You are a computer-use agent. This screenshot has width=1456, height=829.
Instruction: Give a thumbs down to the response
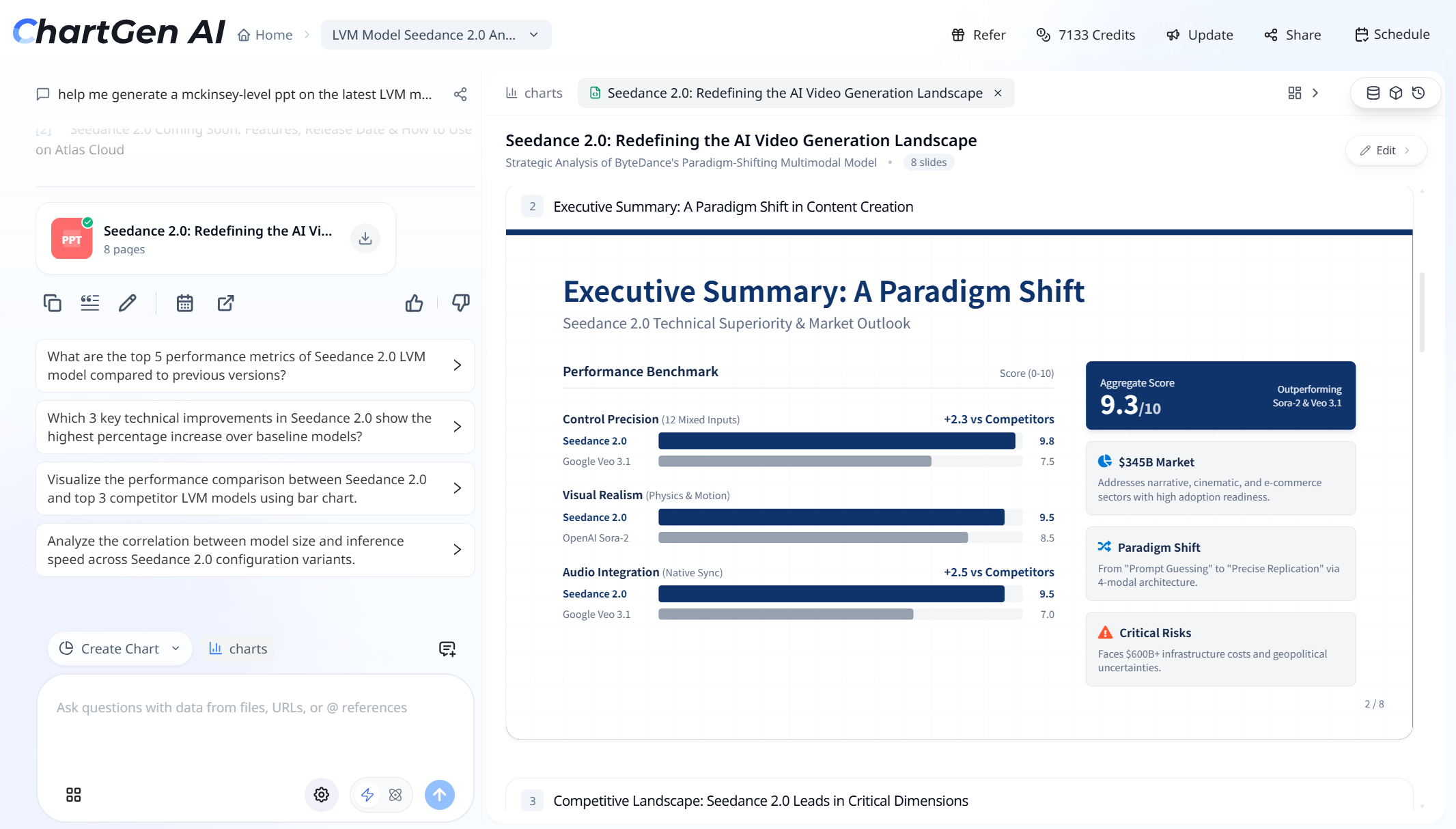461,303
